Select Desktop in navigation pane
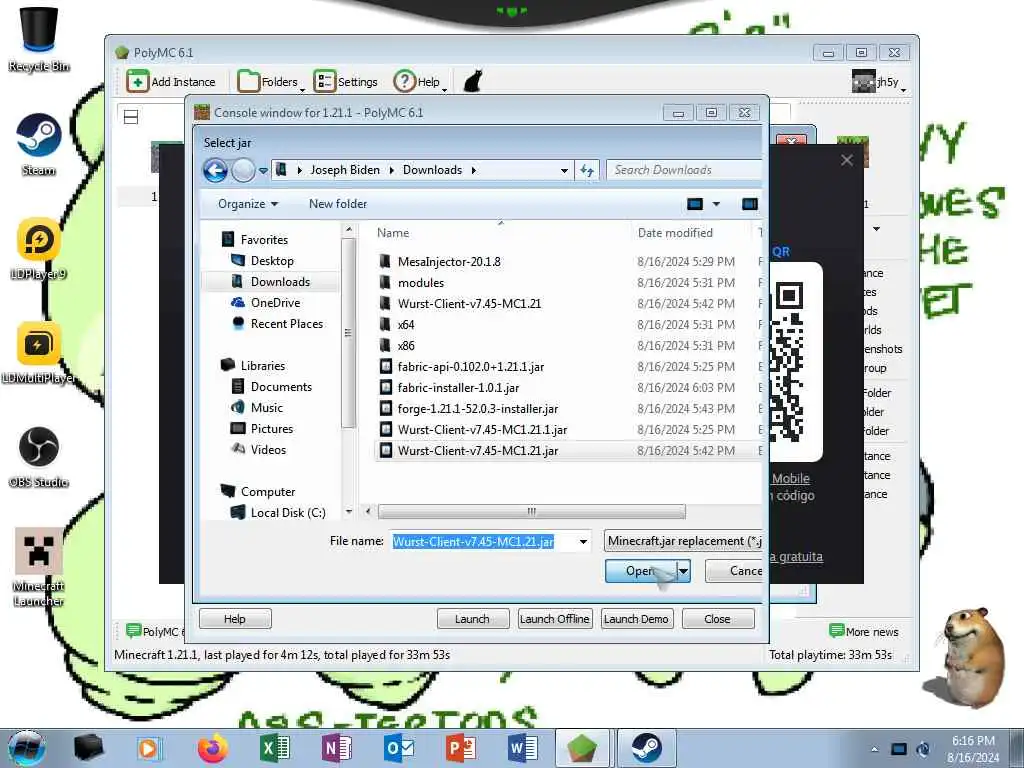The image size is (1024, 768). tap(272, 261)
